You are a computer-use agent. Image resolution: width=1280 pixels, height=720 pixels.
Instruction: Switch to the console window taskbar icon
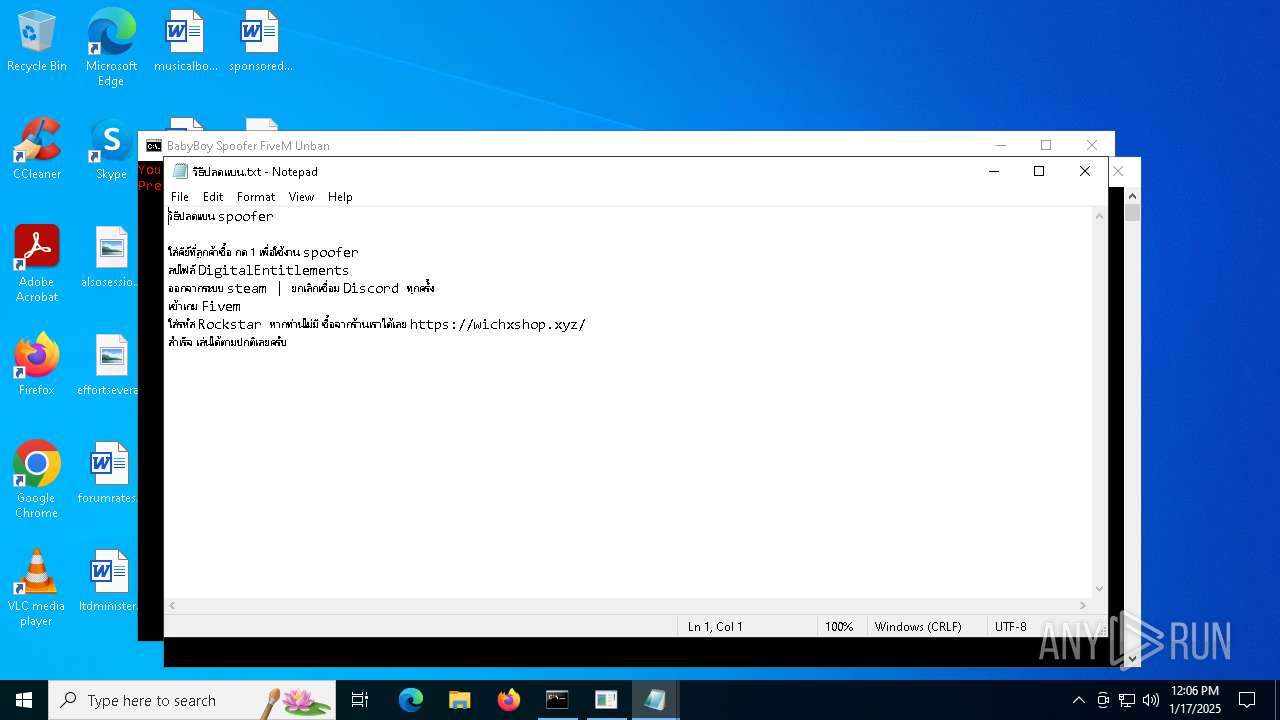[x=557, y=700]
